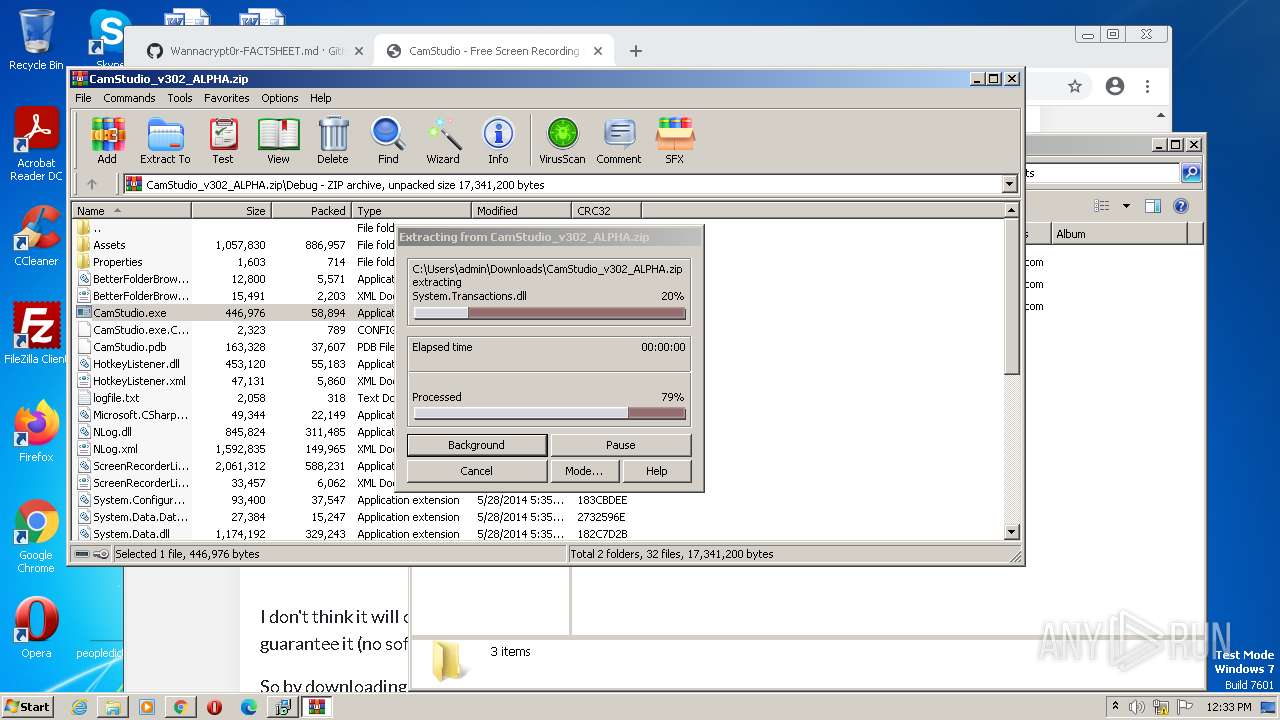Image resolution: width=1280 pixels, height=720 pixels.
Task: Open a new Chrome tab
Action: 636,51
